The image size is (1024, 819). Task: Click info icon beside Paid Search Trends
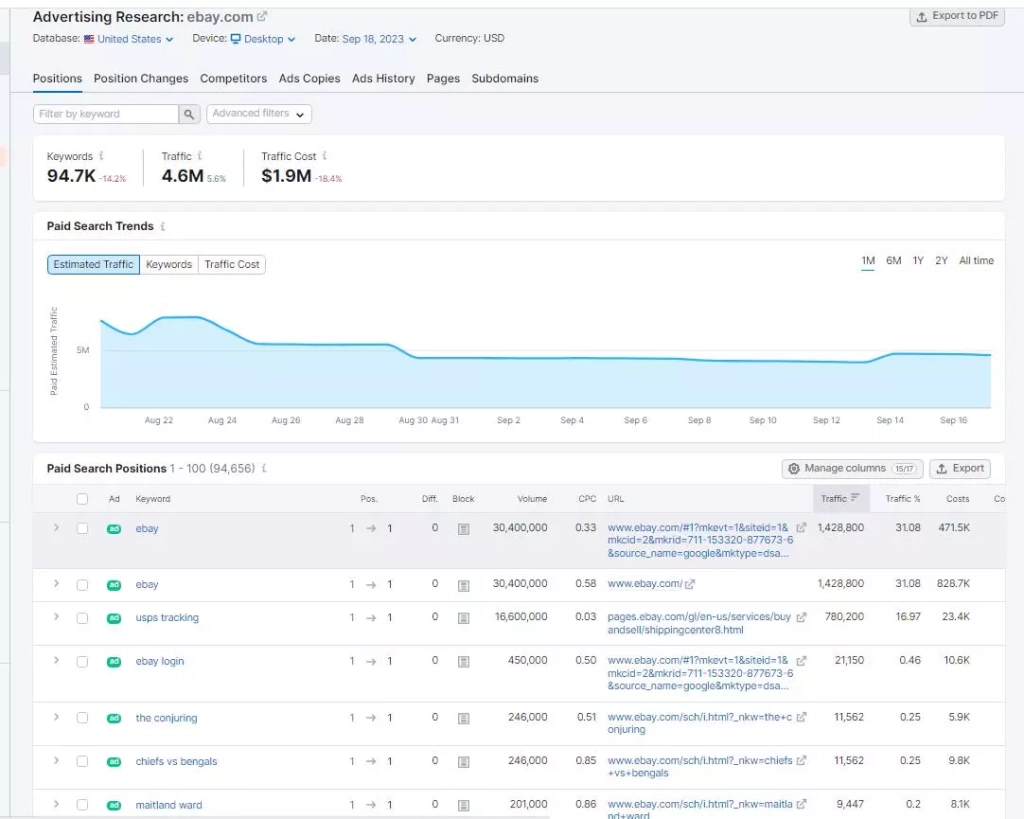tap(163, 227)
